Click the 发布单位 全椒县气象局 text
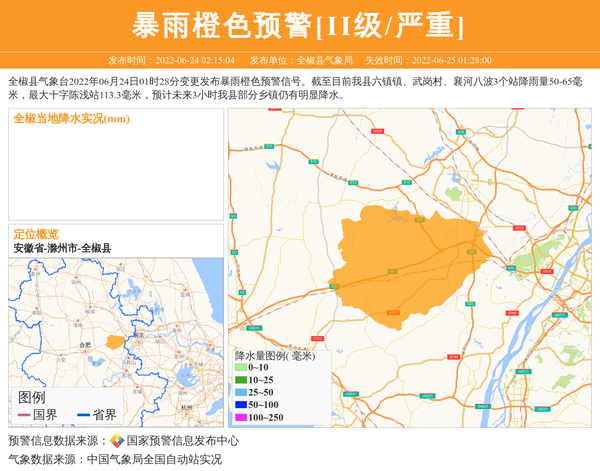The height and width of the screenshot is (471, 600). (301, 60)
